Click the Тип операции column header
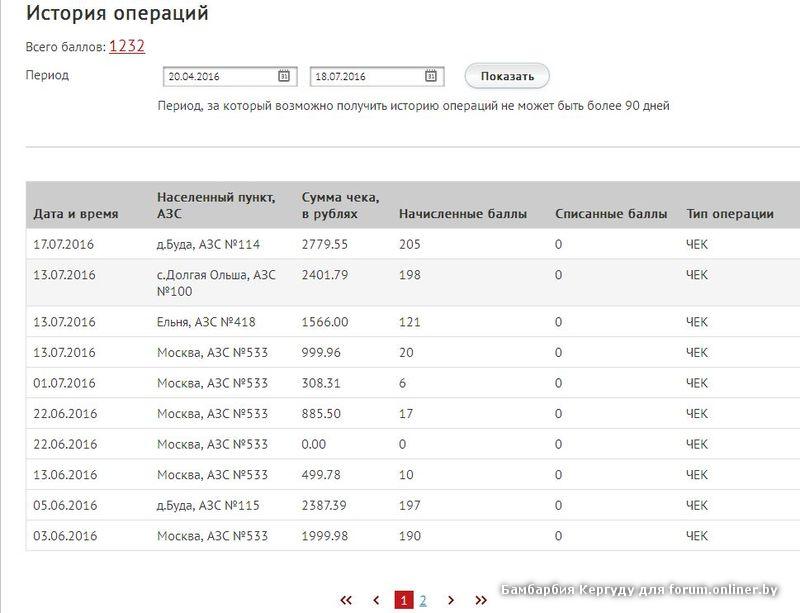This screenshot has width=800, height=613. (730, 214)
